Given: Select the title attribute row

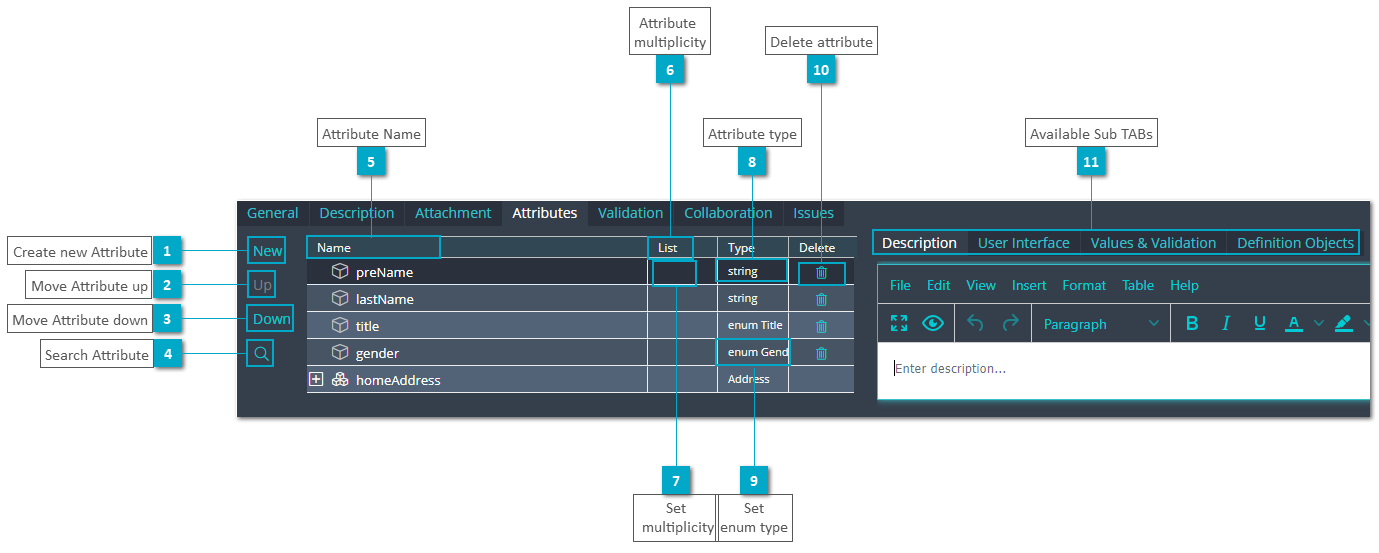Looking at the screenshot, I should 580,326.
